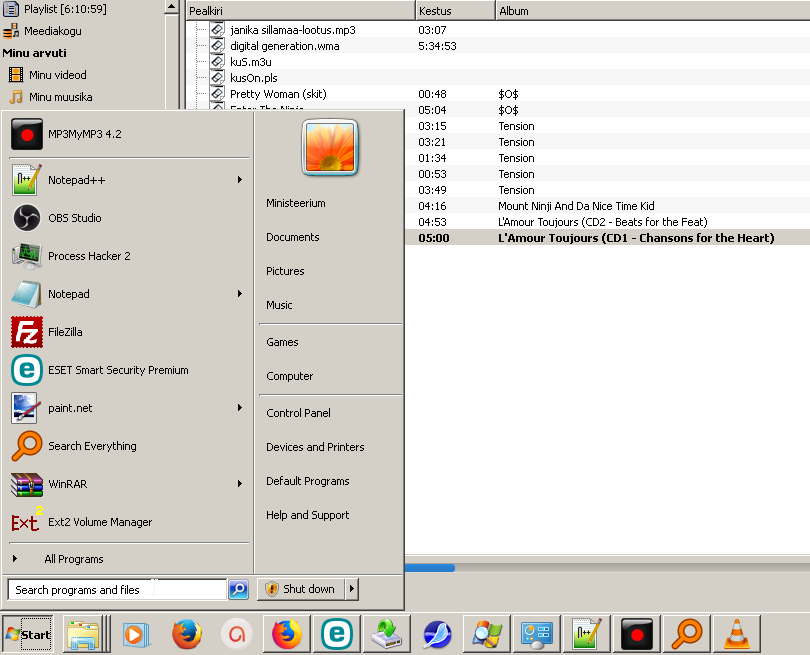Viewport: 810px width, 655px height.
Task: Click the user account flower picture
Action: (x=330, y=148)
